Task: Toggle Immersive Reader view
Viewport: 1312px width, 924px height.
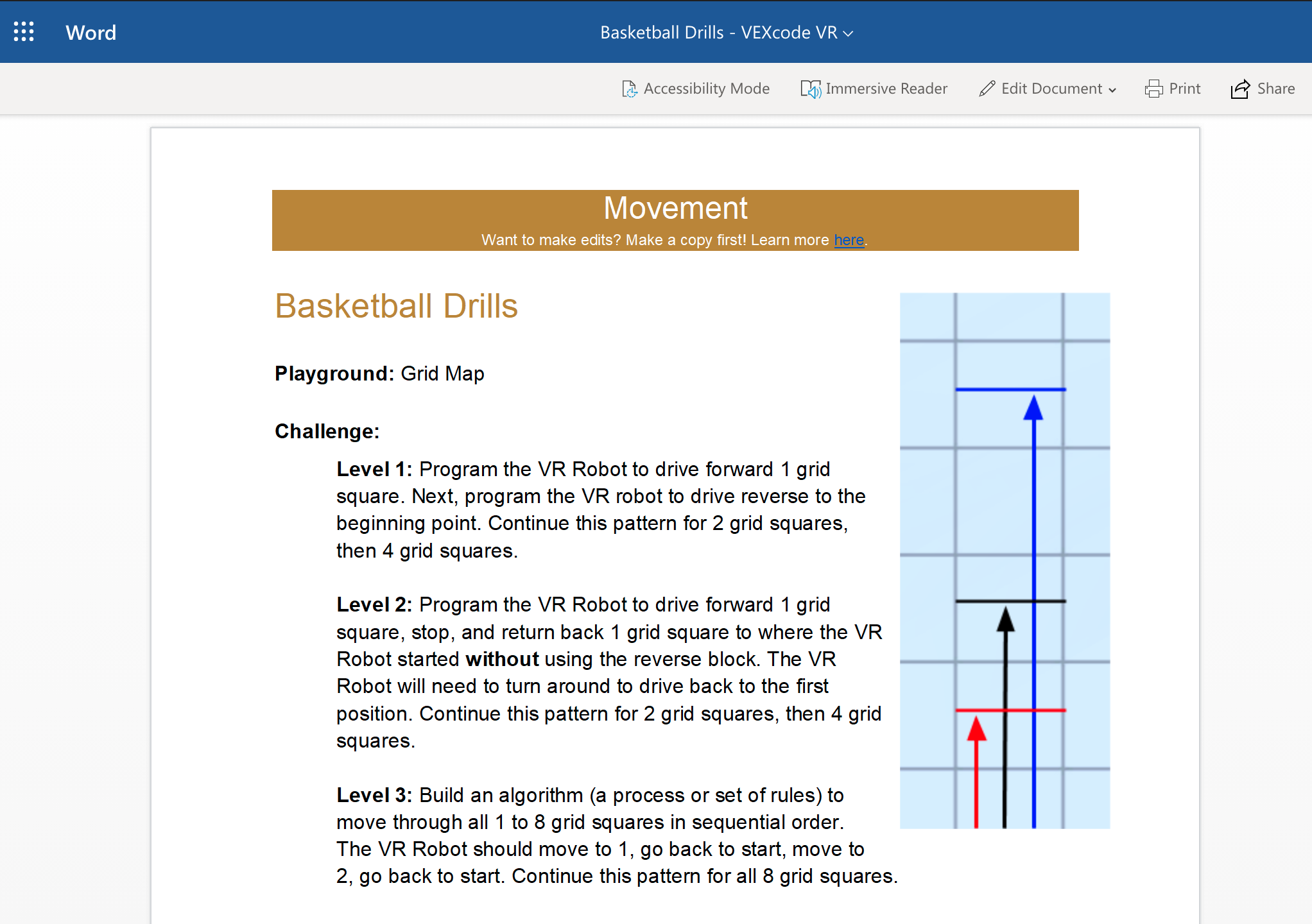Action: coord(874,89)
